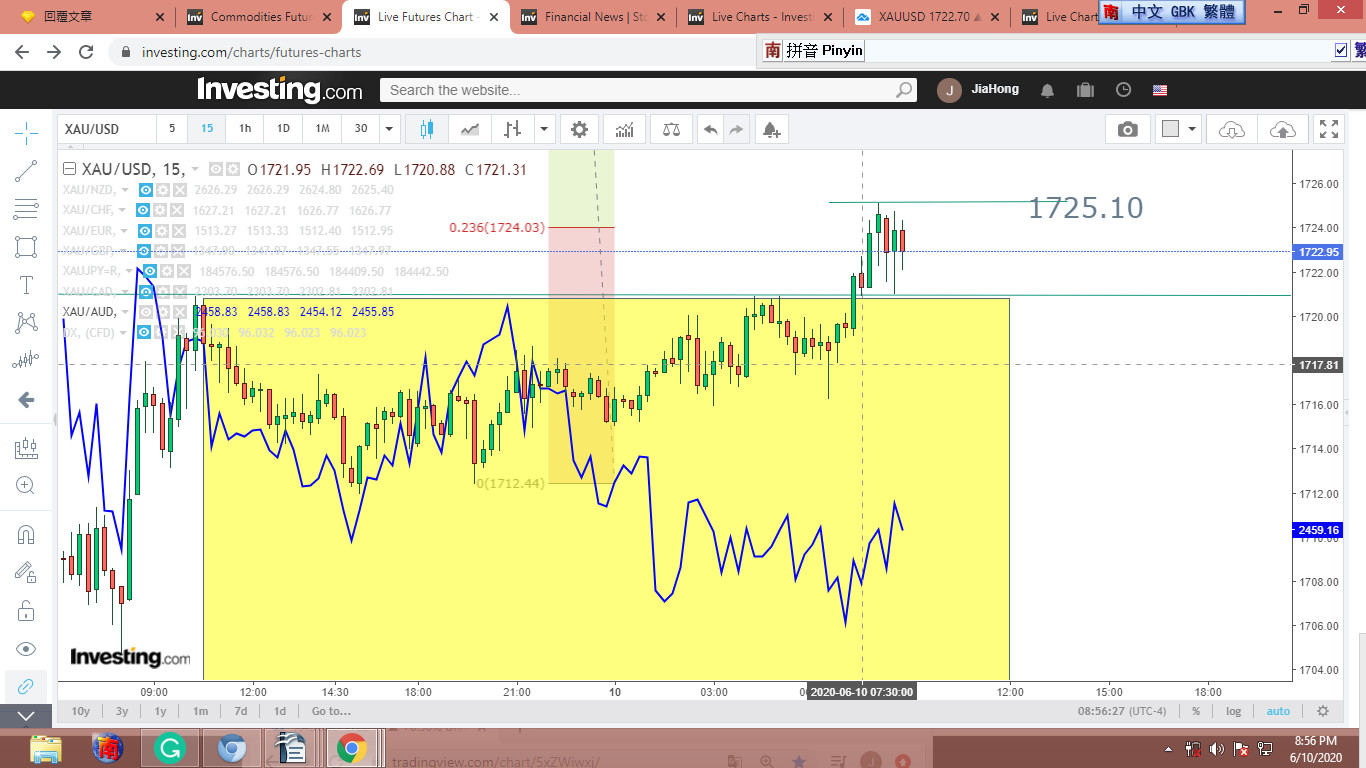Open the indicators button in toolbar
1366x768 pixels.
[624, 129]
